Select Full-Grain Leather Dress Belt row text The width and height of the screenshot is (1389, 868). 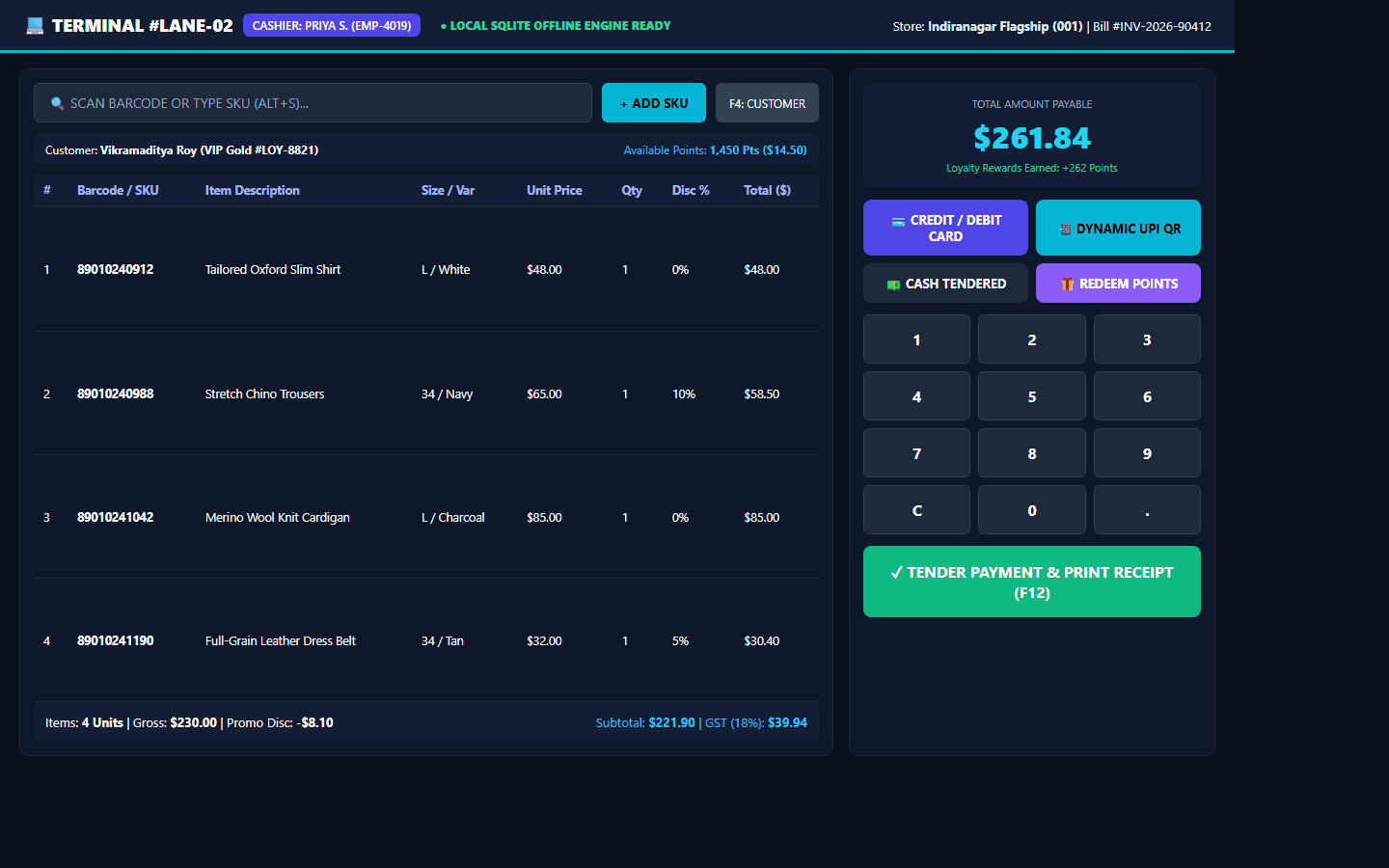click(x=281, y=641)
